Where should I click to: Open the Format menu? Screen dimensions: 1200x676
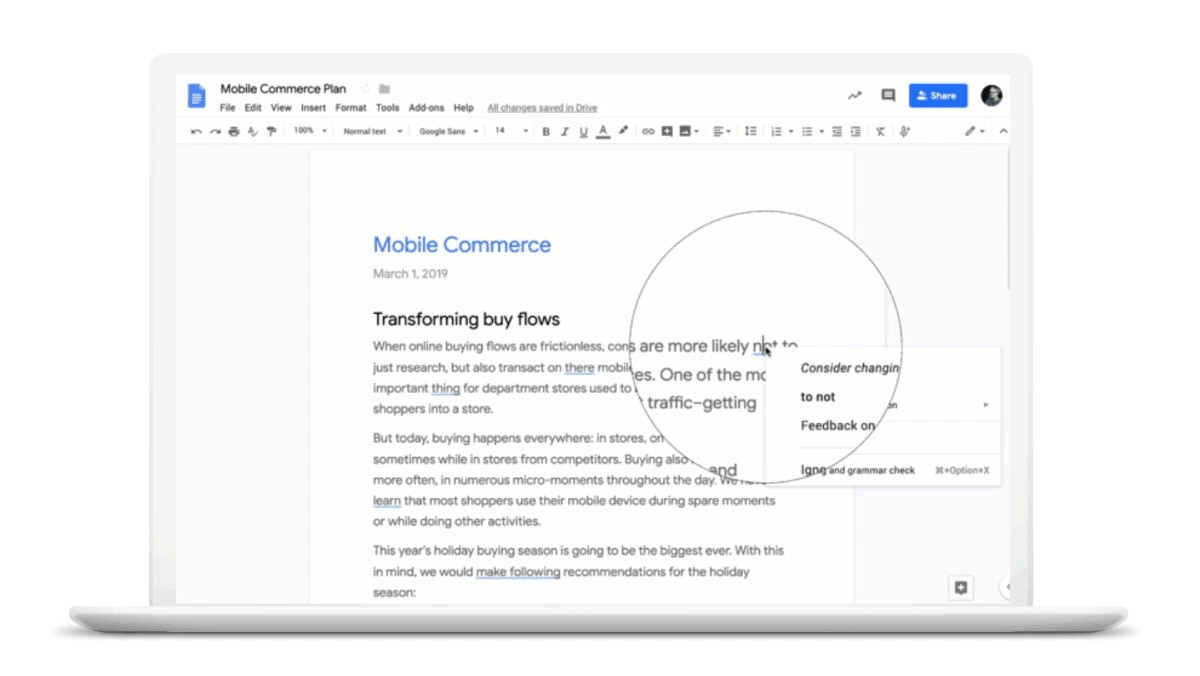[351, 108]
